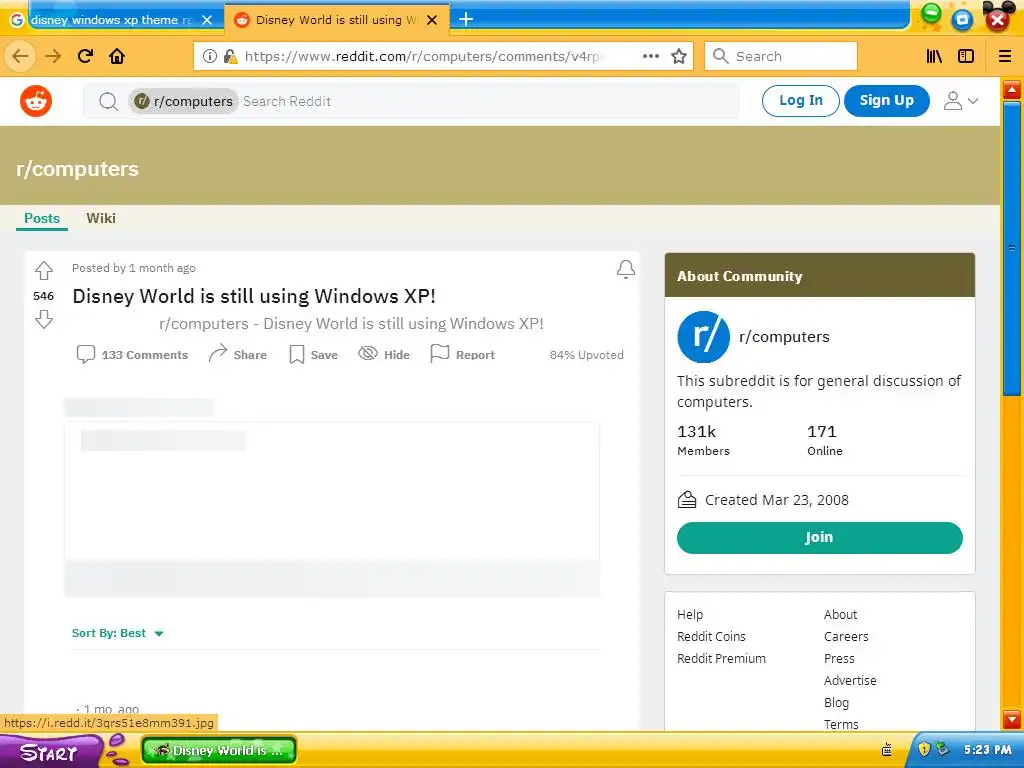1024x768 pixels.
Task: Open the Help footer link
Action: tap(690, 615)
